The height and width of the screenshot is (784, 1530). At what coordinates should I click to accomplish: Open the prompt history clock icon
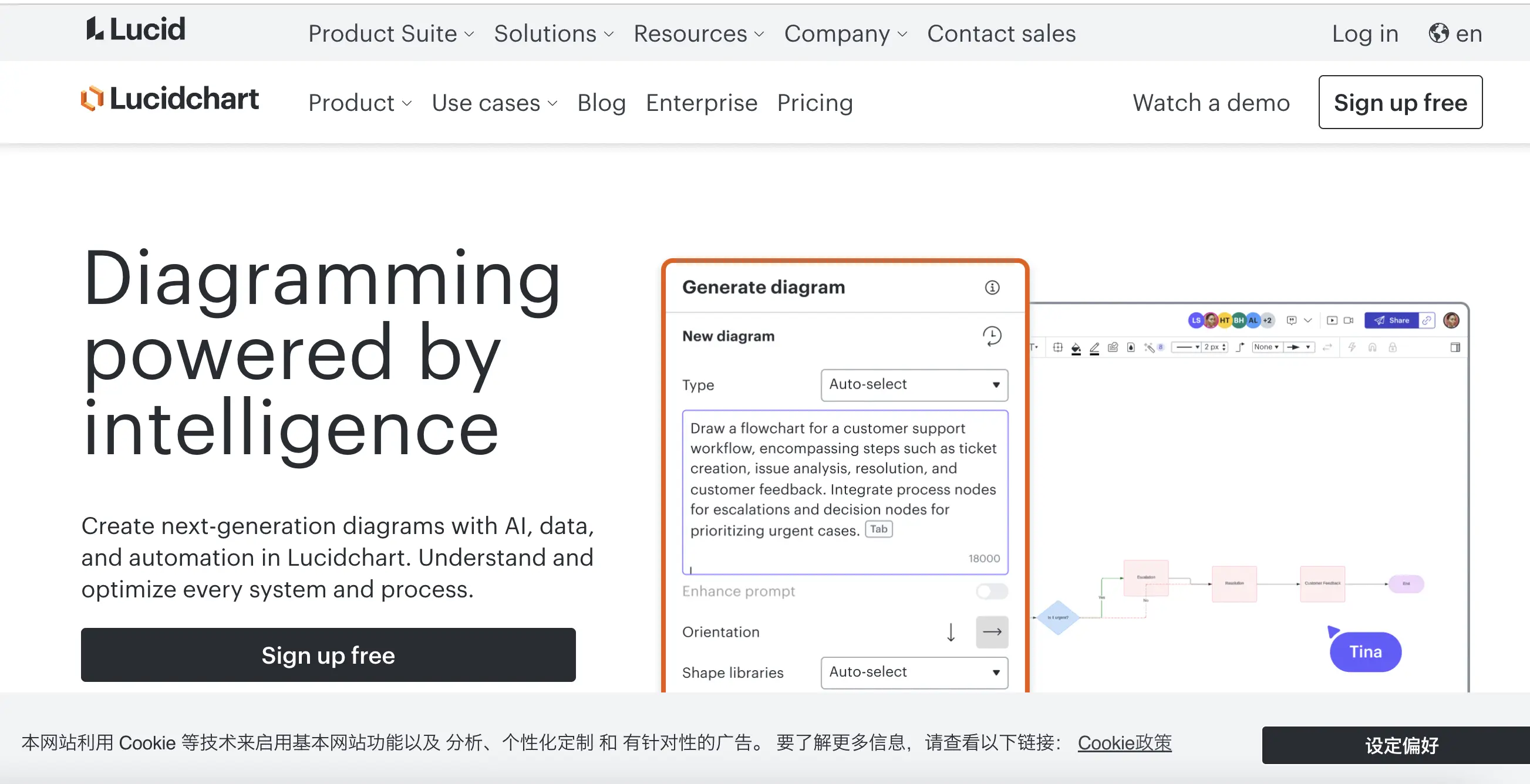991,336
